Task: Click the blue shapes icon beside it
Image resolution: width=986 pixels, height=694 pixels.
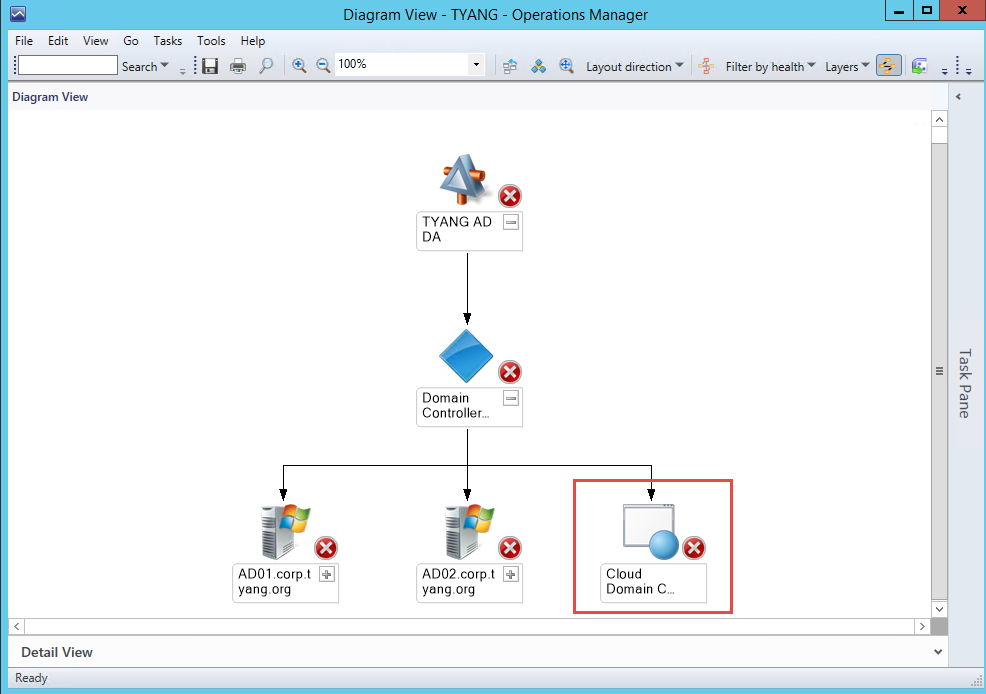Action: click(538, 66)
